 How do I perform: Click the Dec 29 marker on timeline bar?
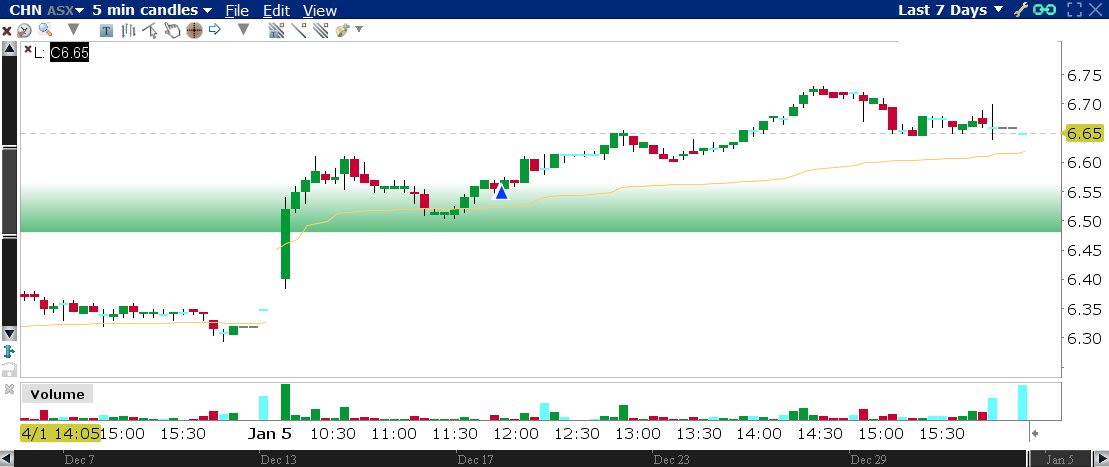(x=868, y=460)
